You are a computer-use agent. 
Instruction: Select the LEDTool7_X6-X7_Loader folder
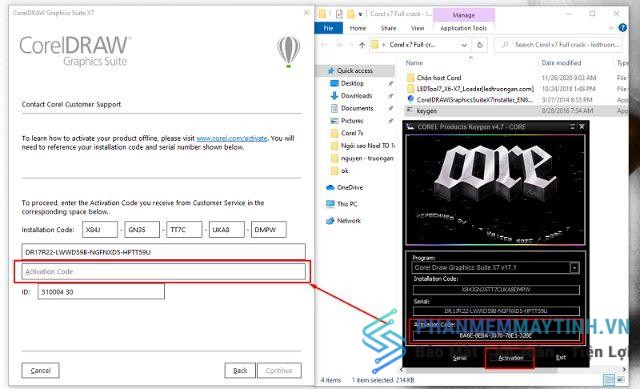click(475, 89)
